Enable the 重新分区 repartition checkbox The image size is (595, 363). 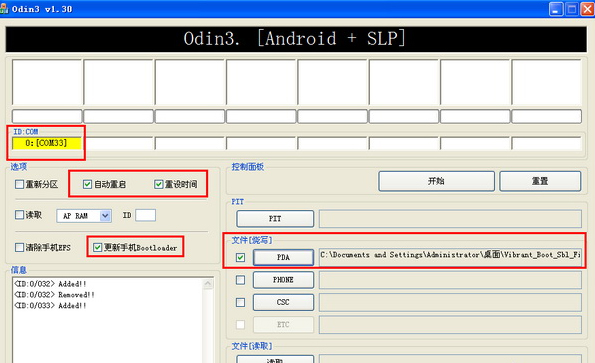[x=19, y=184]
